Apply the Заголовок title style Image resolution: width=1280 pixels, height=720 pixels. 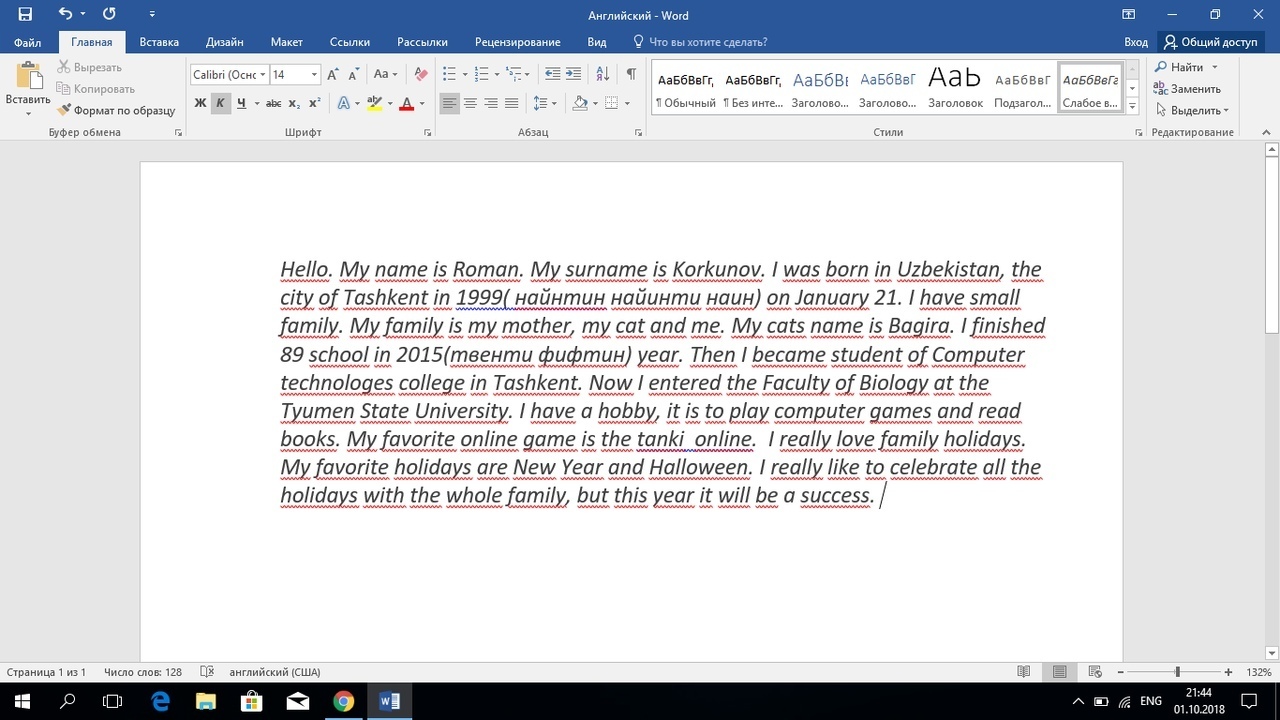point(955,87)
